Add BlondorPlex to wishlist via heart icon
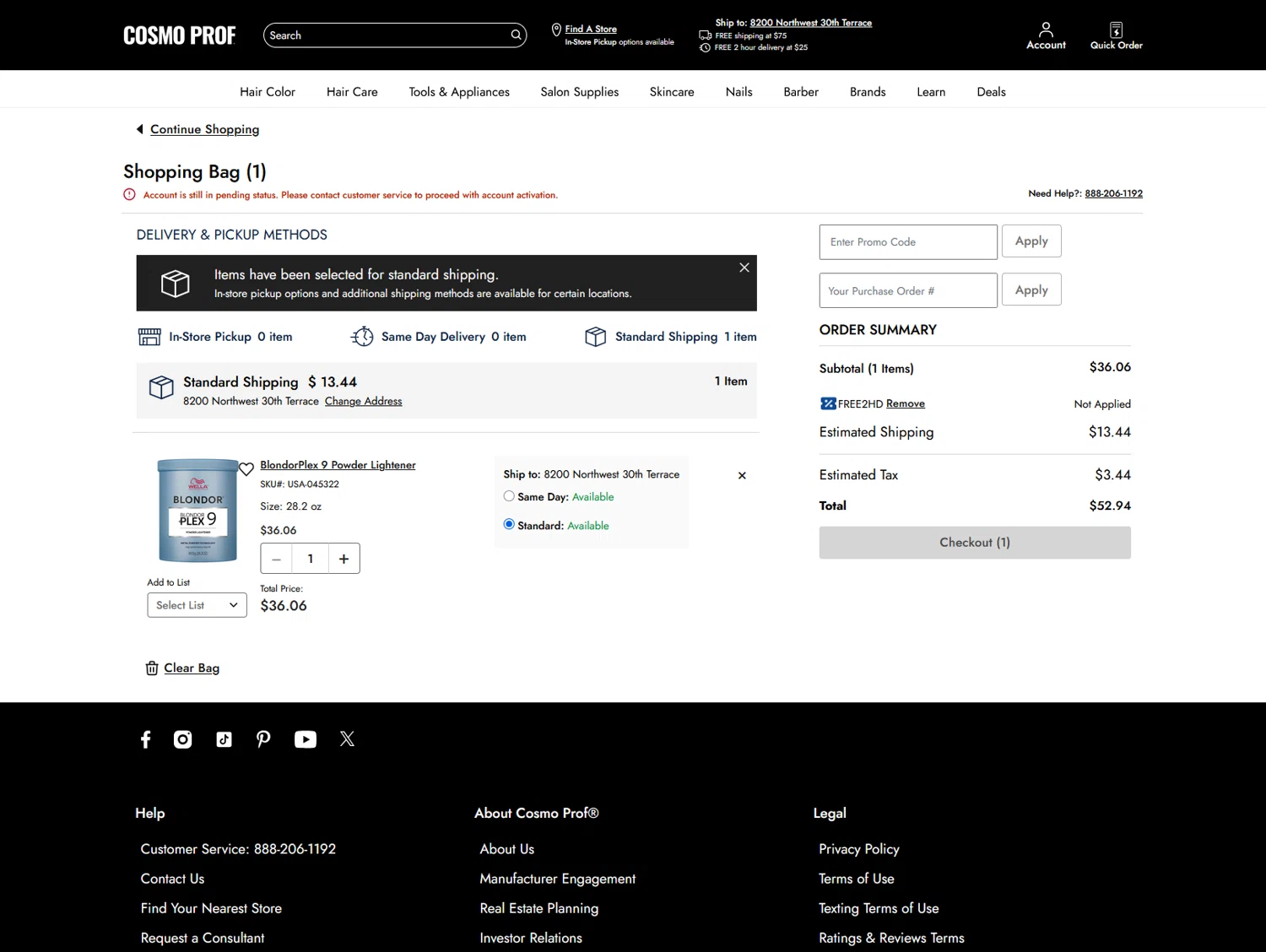This screenshot has width=1266, height=952. (246, 469)
